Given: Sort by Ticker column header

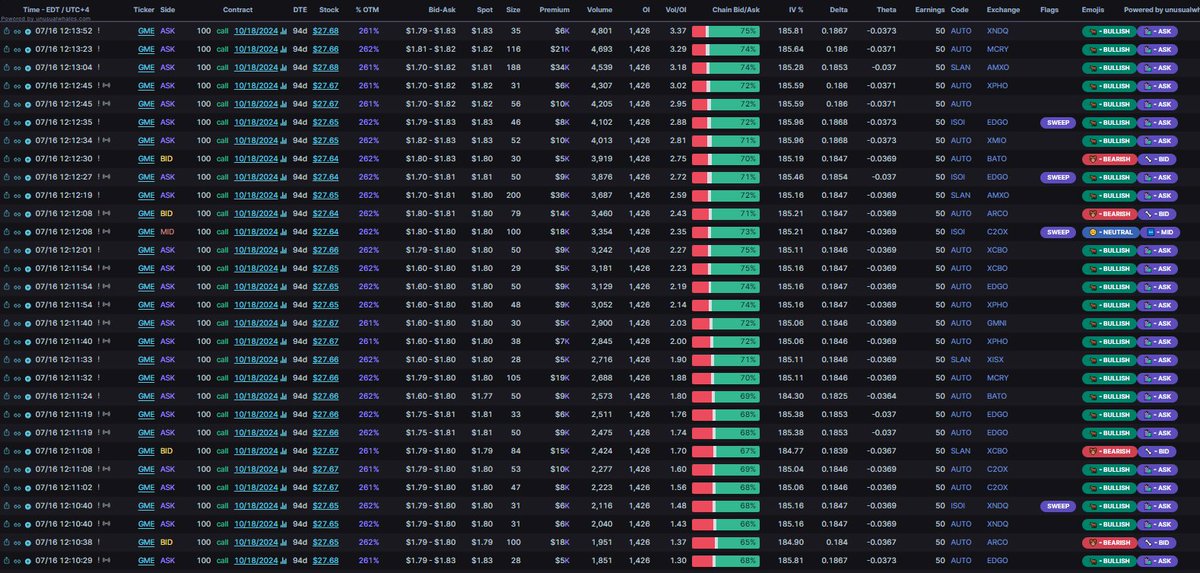Looking at the screenshot, I should click(x=145, y=9).
